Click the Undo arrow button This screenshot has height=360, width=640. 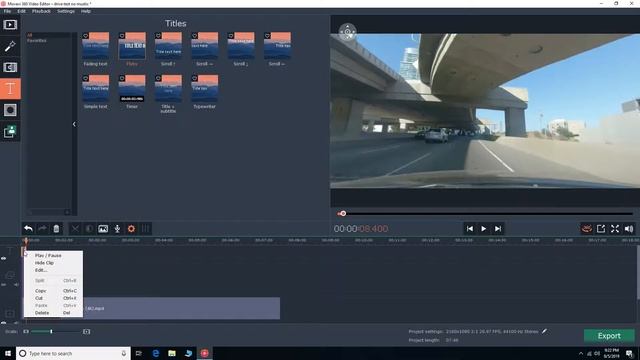tap(28, 229)
